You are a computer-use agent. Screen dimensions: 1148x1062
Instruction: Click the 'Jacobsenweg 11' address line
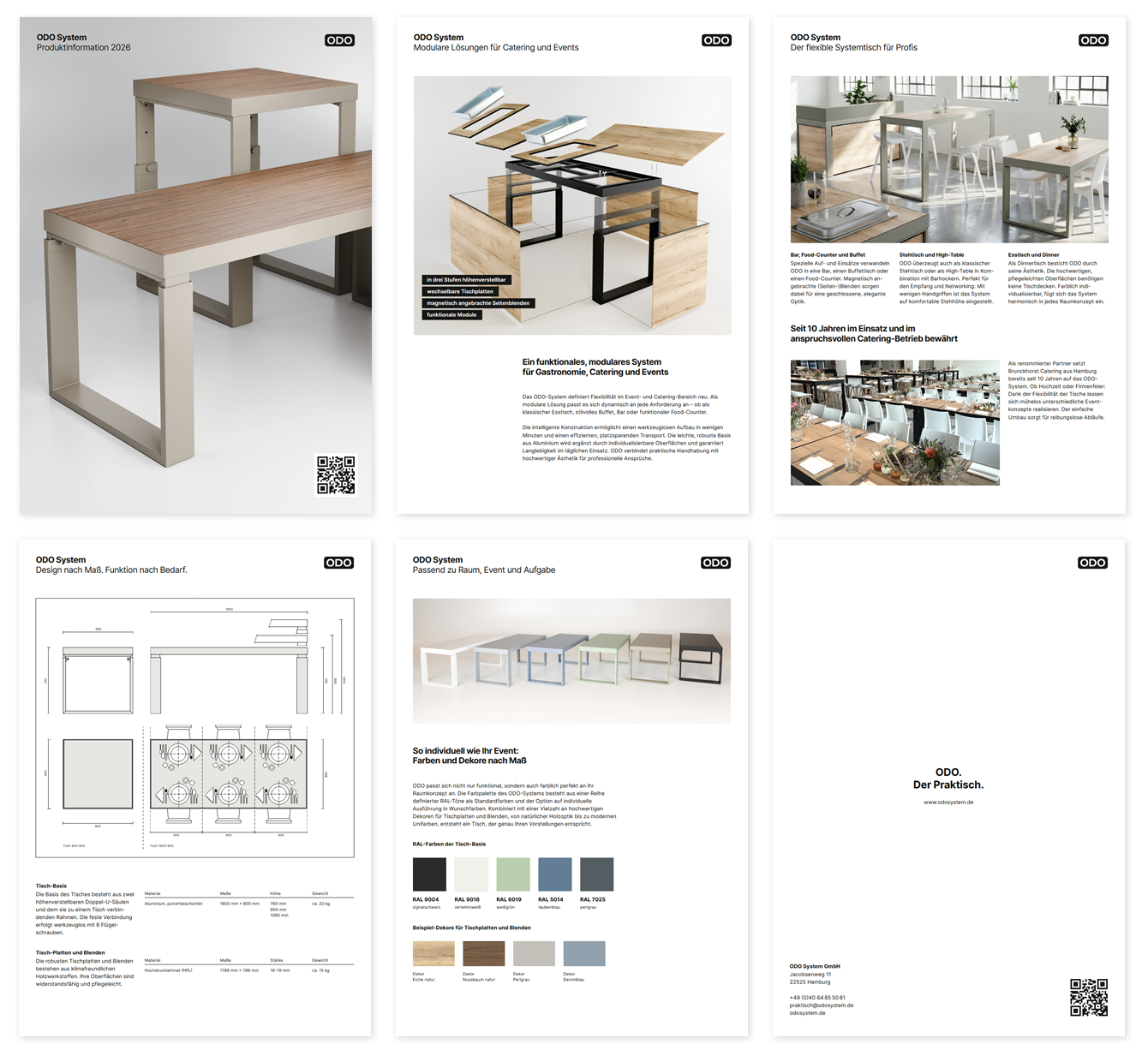point(810,975)
